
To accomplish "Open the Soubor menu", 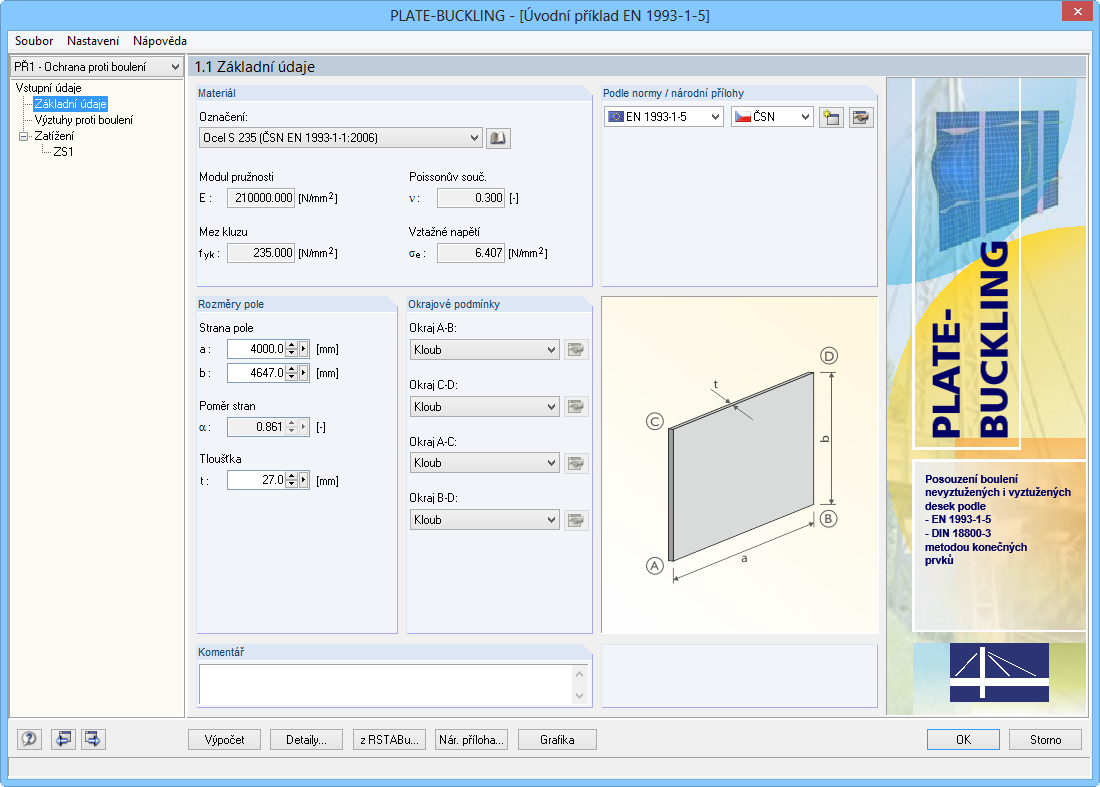I will click(34, 41).
